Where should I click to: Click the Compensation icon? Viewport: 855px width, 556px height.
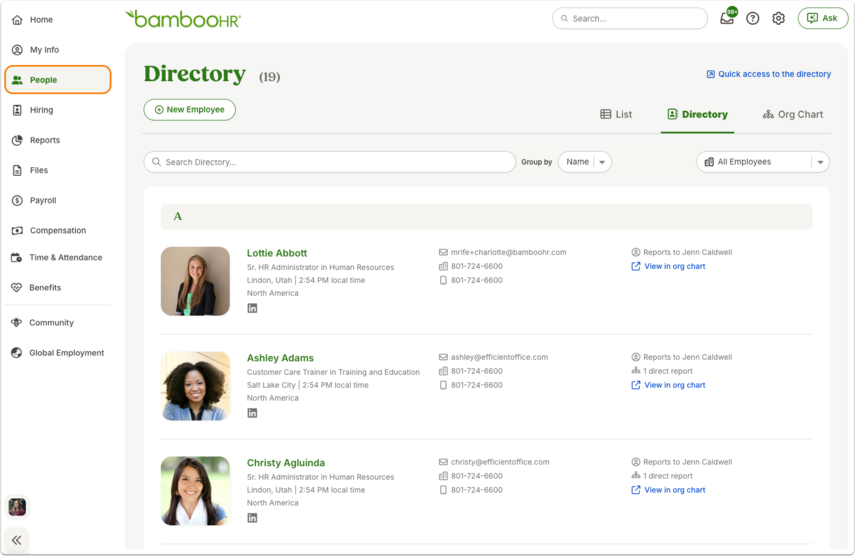tap(17, 231)
